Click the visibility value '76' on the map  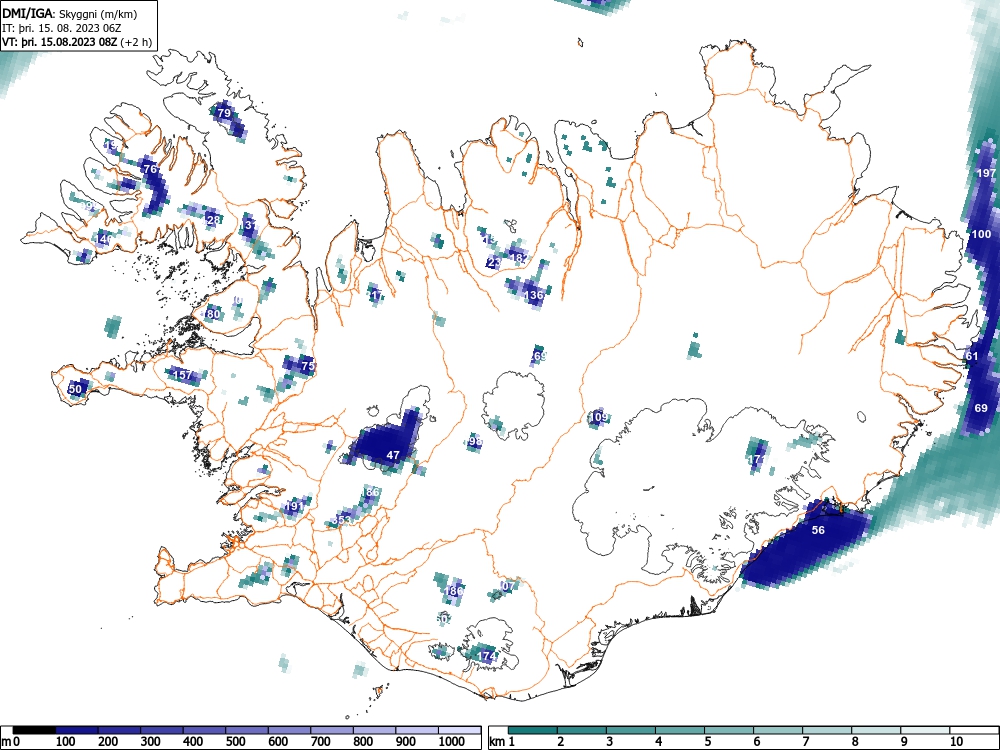pyautogui.click(x=151, y=170)
